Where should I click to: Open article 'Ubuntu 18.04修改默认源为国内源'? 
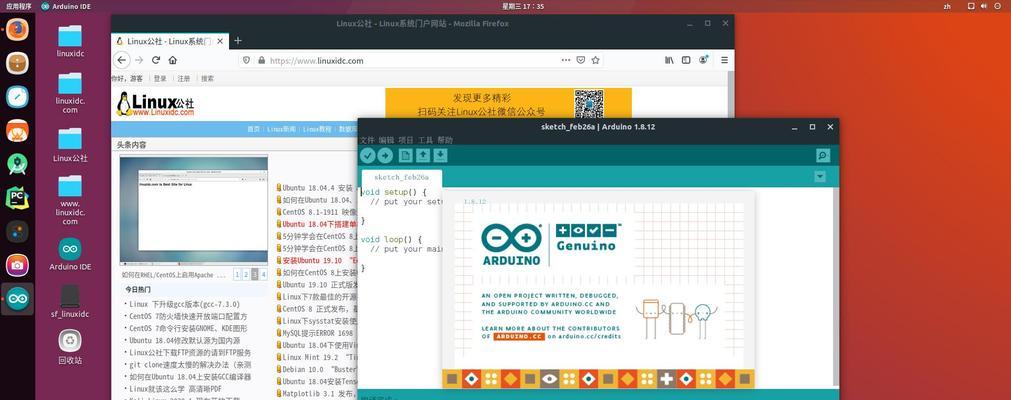coord(184,341)
